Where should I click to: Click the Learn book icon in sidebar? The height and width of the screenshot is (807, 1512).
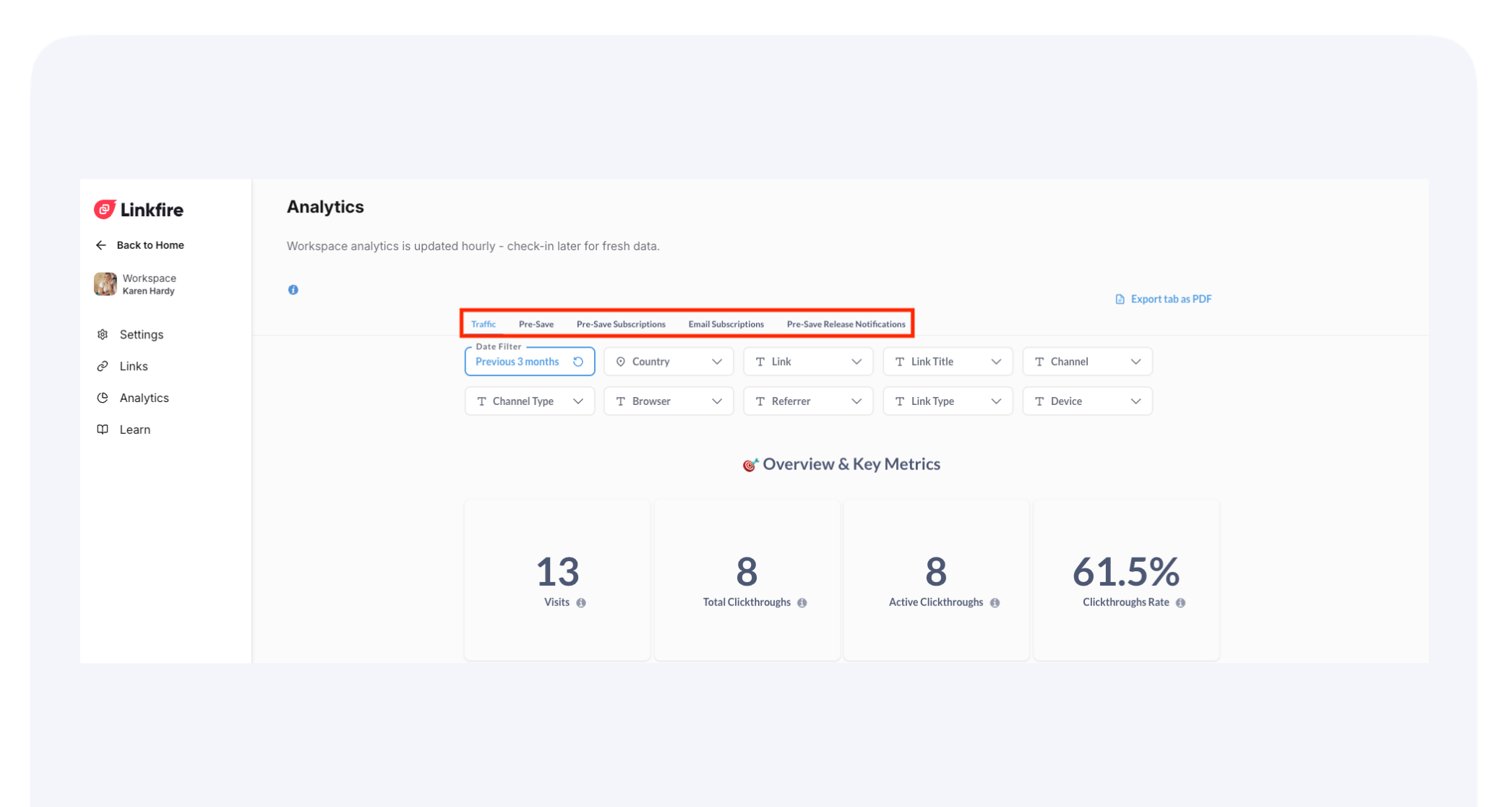[x=103, y=430]
